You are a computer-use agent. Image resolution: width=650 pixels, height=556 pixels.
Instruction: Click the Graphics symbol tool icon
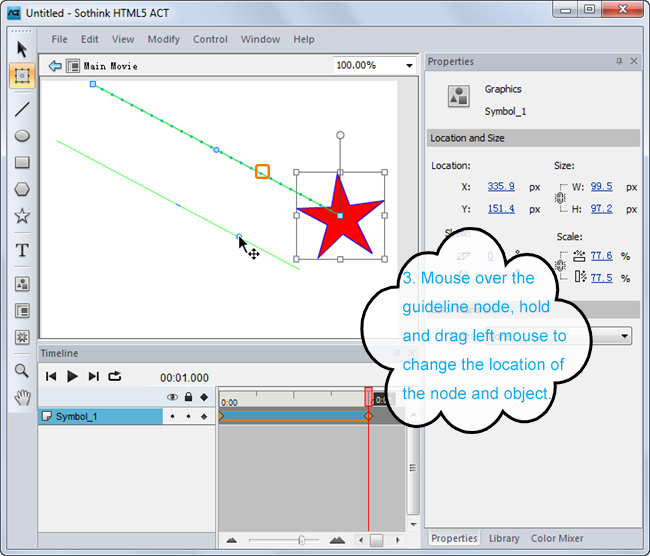coord(22,284)
